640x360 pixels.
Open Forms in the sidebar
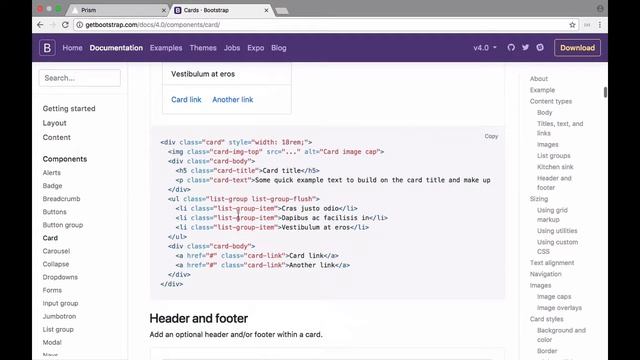[52, 290]
